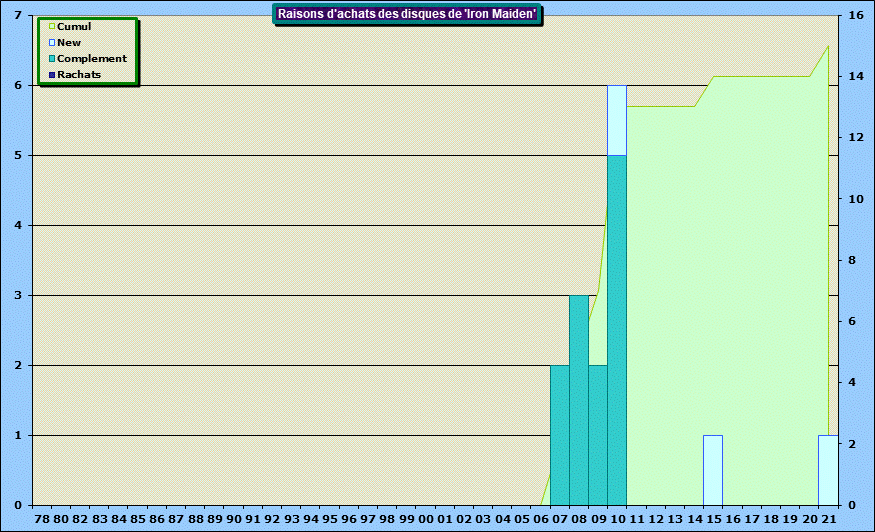Select the white New segment atop year 10
The image size is (875, 532).
point(617,120)
